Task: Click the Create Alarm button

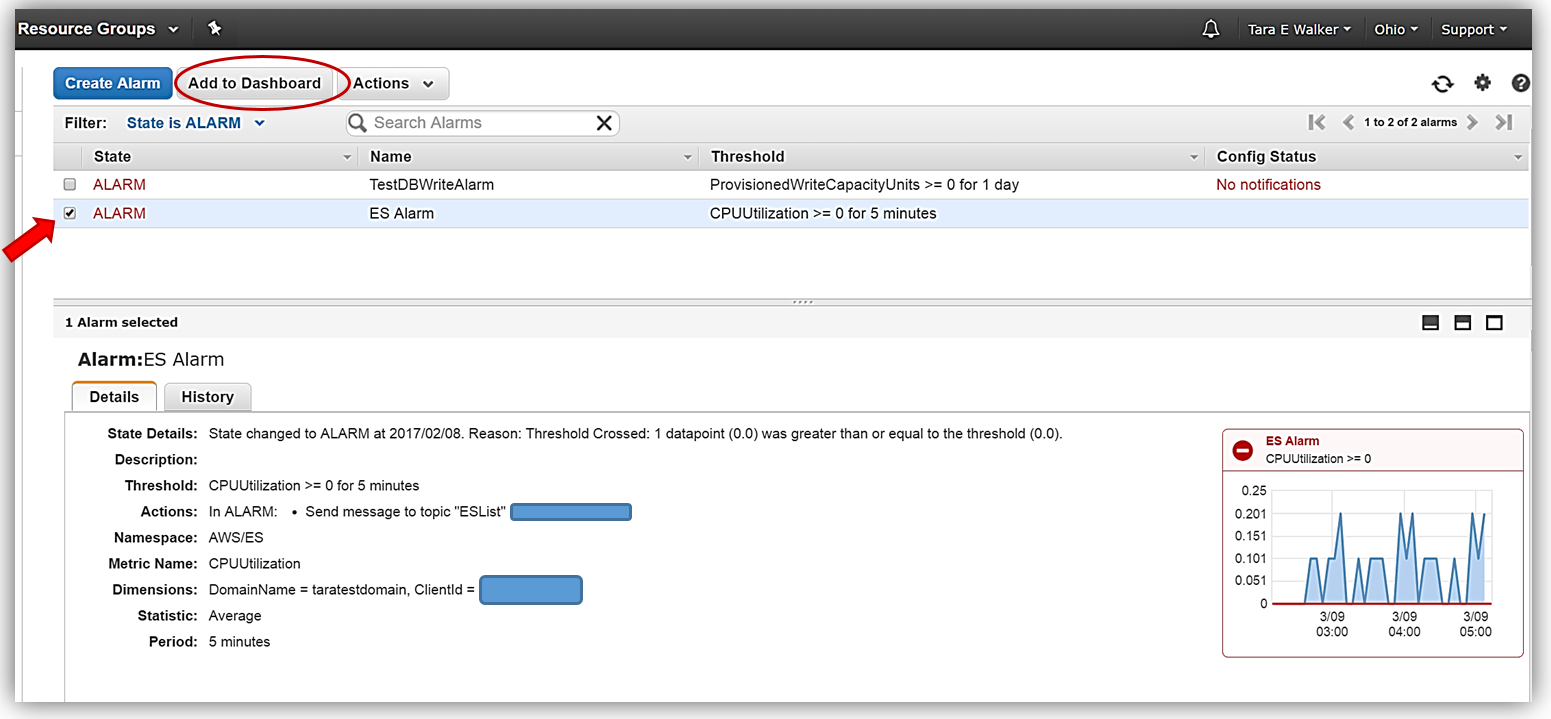Action: (112, 84)
